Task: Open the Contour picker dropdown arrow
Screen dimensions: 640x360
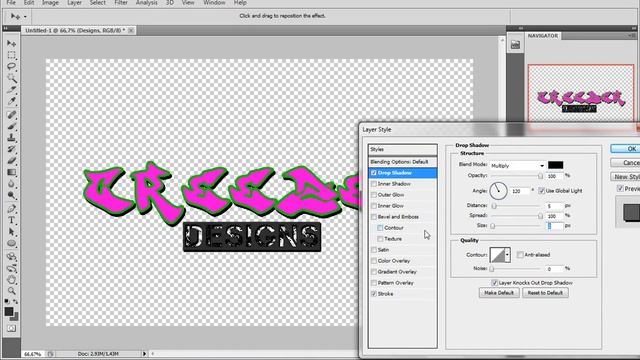Action: pos(507,255)
